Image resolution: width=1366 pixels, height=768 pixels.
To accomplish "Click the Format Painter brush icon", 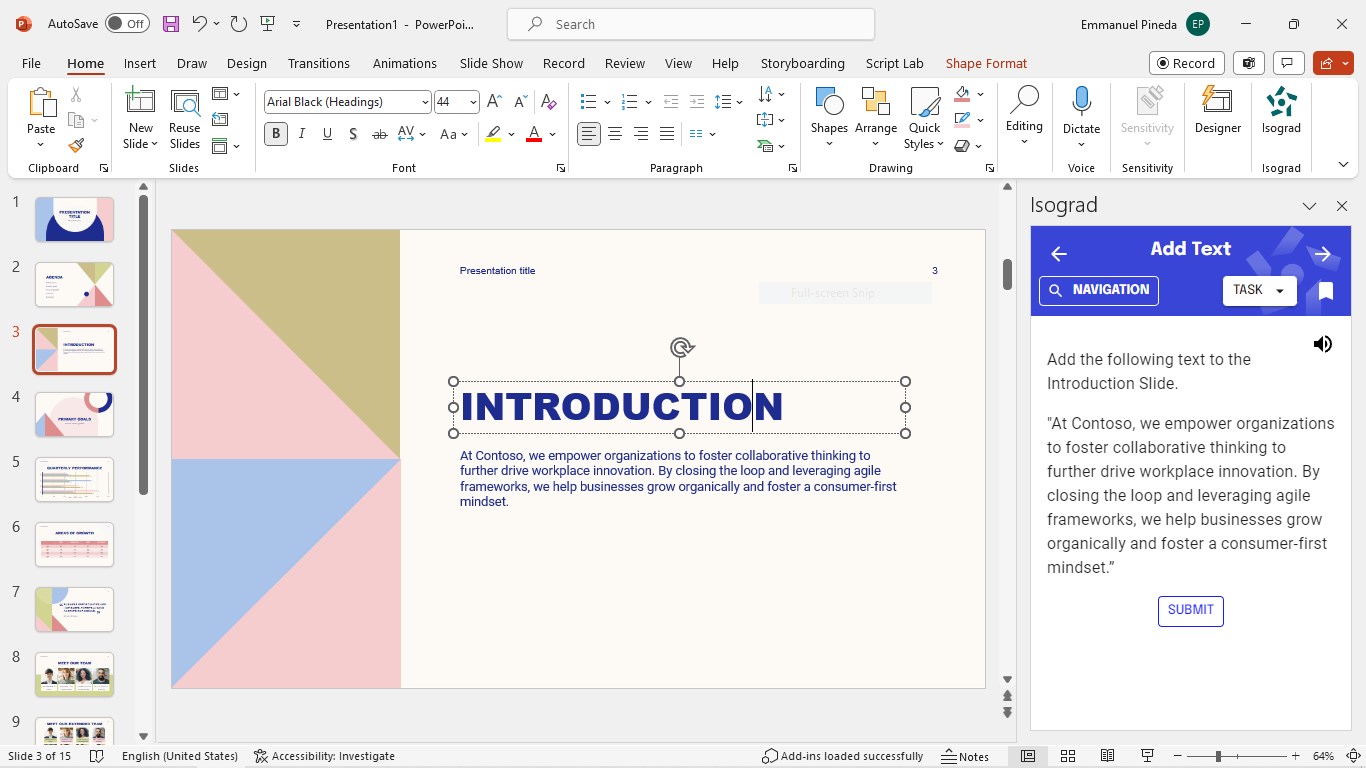I will [76, 145].
